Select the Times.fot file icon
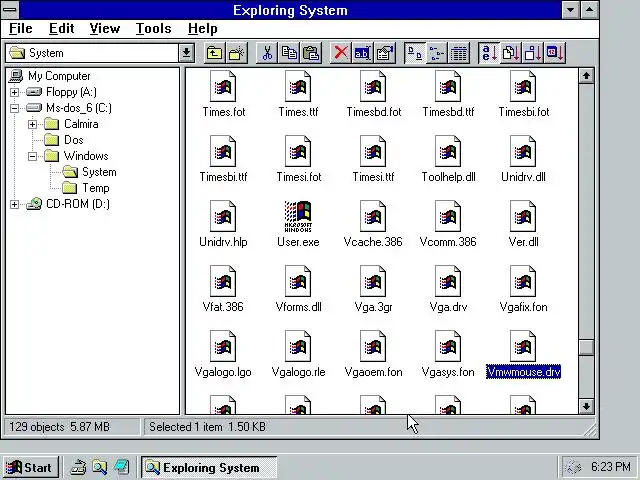 point(223,87)
